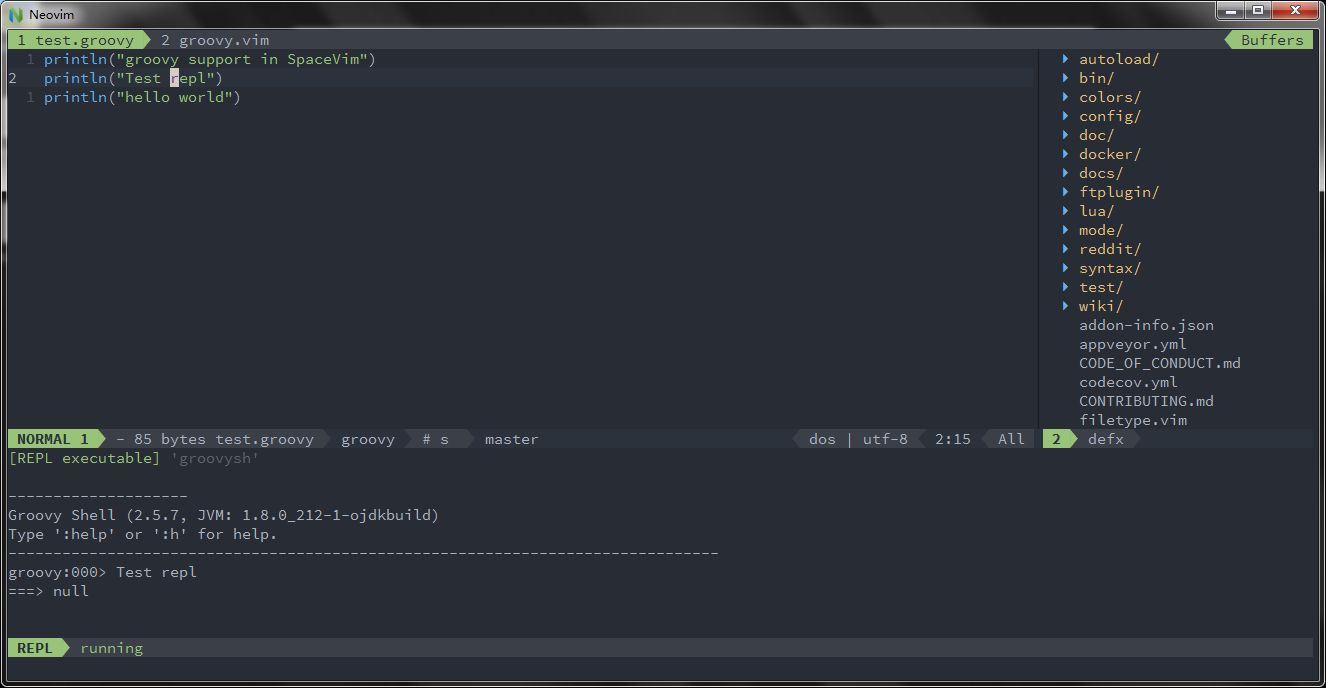Click the running status text
The image size is (1326, 688).
pos(111,648)
